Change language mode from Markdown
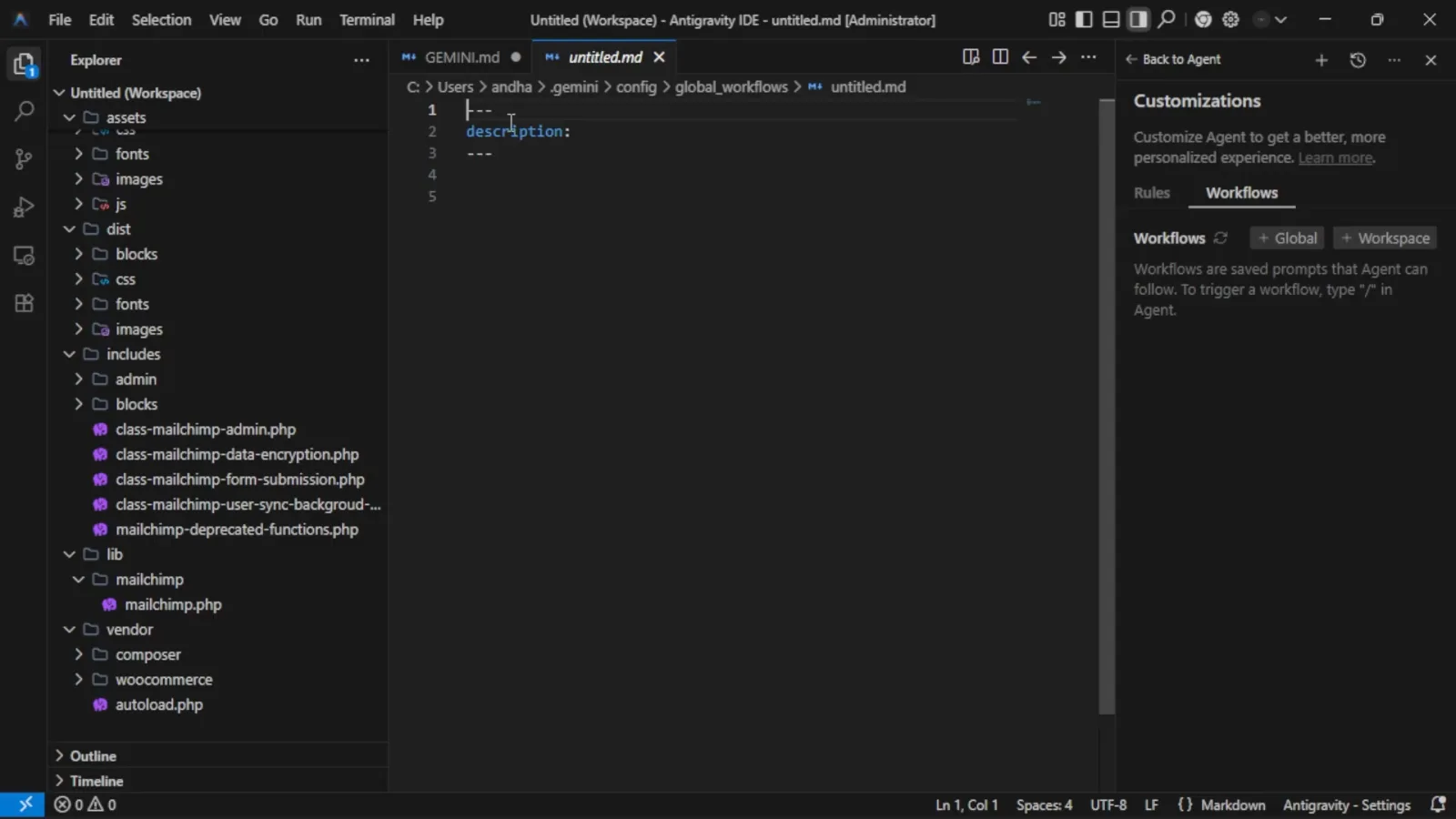This screenshot has height=819, width=1456. [1233, 805]
